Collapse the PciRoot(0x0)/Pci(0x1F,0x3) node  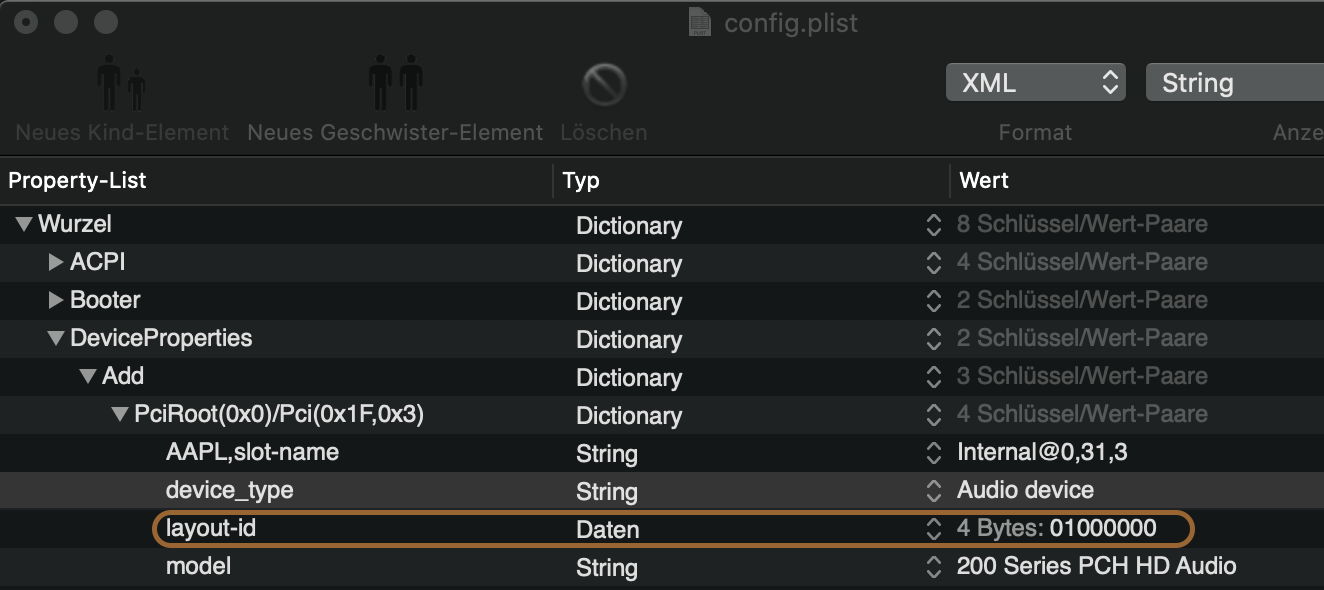pos(120,415)
